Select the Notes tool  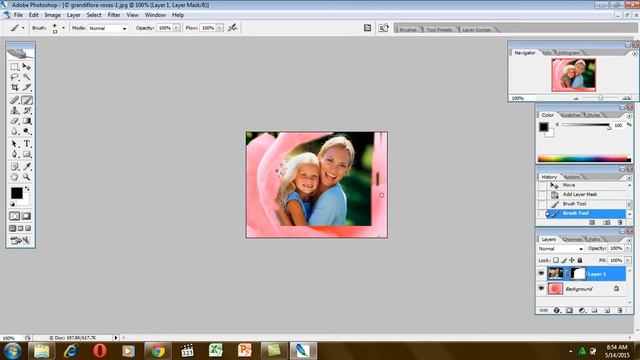click(x=15, y=167)
